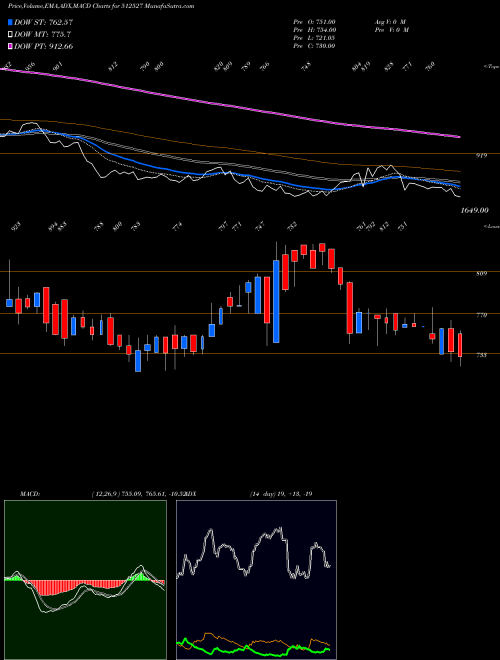The image size is (500, 660).
Task: Click the ADX '(14 day) 19, +18, -19' values
Action: pos(281,494)
